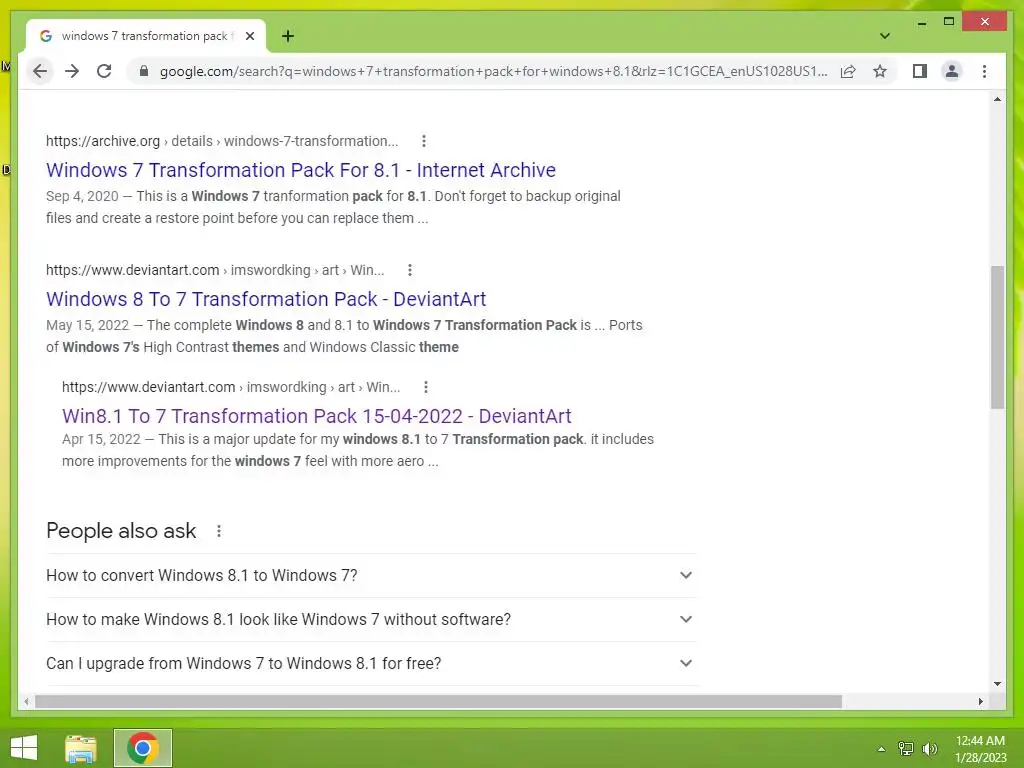
Task: Expand How to convert Windows 8.1 question
Action: 372,575
